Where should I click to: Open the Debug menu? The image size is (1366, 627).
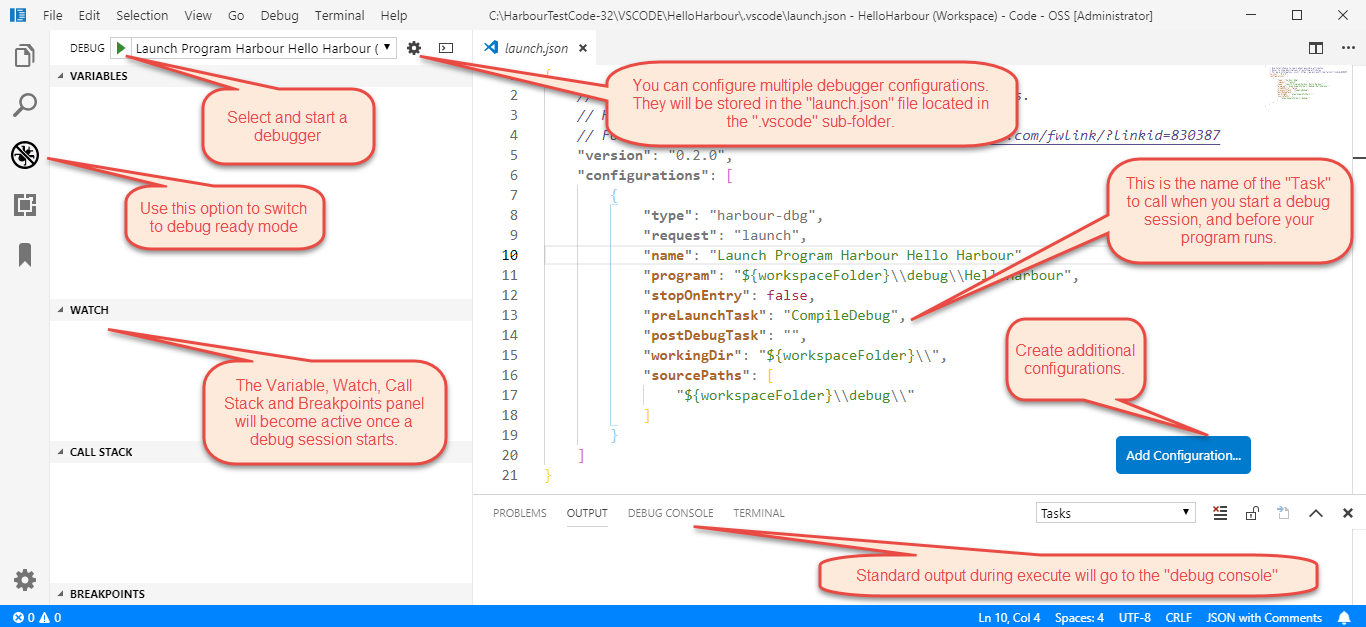(x=279, y=15)
